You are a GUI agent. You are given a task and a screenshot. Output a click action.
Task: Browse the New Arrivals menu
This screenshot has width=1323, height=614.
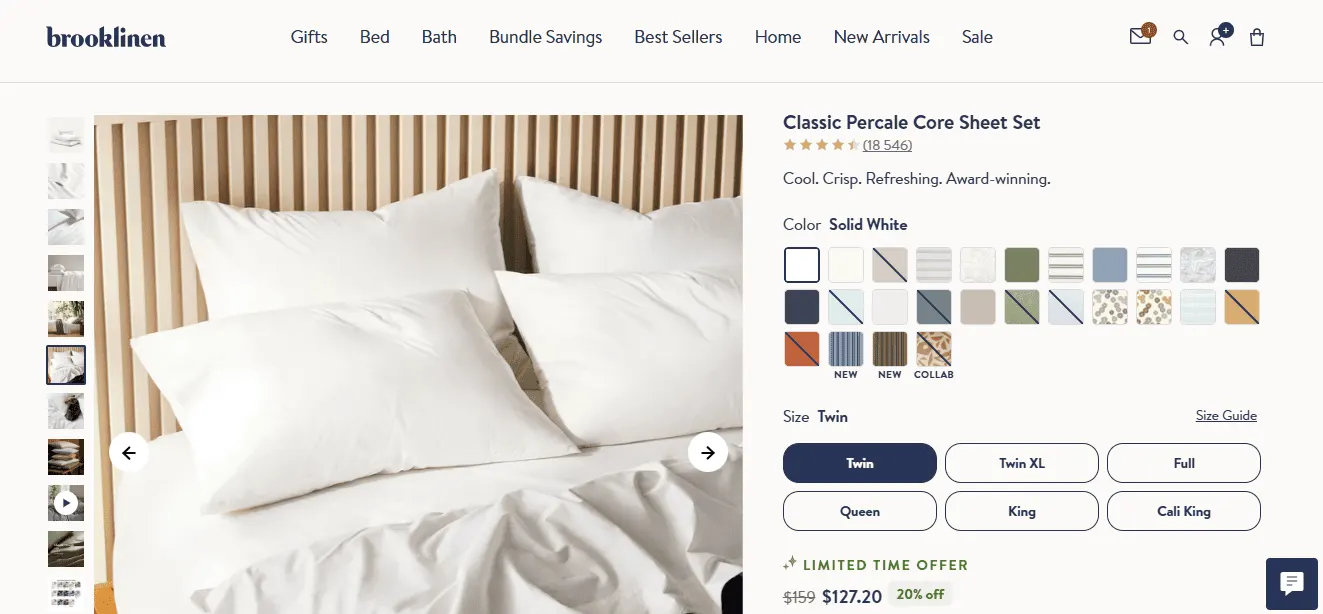pyautogui.click(x=881, y=37)
